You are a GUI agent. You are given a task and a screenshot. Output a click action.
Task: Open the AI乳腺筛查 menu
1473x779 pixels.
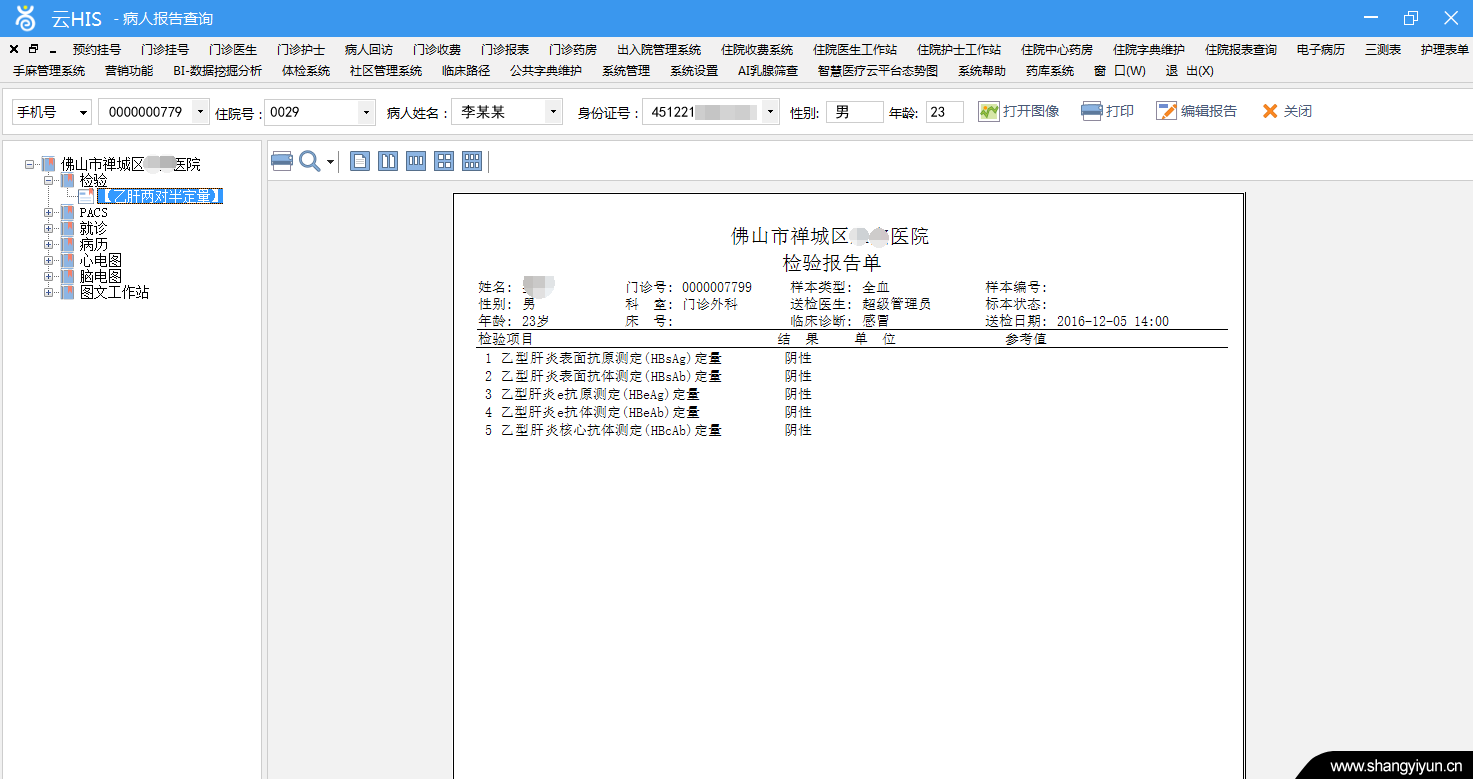pyautogui.click(x=768, y=71)
